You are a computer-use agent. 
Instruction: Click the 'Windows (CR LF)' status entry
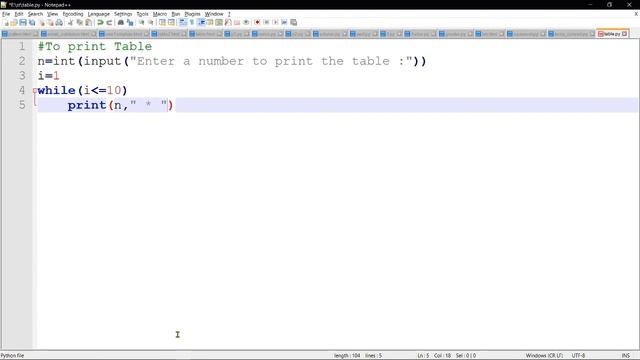click(x=544, y=356)
